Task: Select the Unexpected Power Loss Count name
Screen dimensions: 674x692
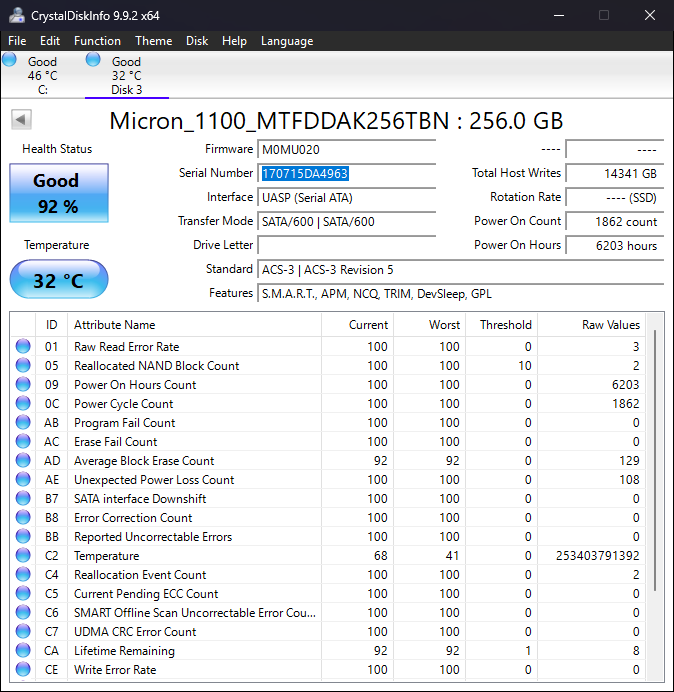Action: pyautogui.click(x=154, y=480)
